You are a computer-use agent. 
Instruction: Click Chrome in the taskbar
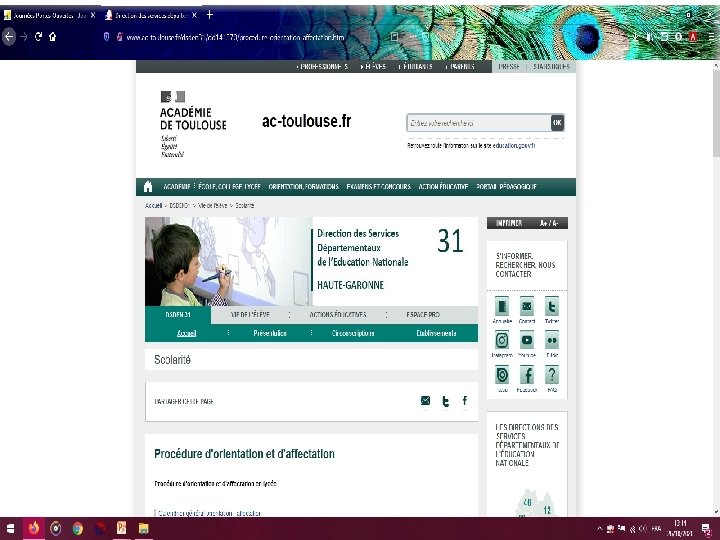78,529
